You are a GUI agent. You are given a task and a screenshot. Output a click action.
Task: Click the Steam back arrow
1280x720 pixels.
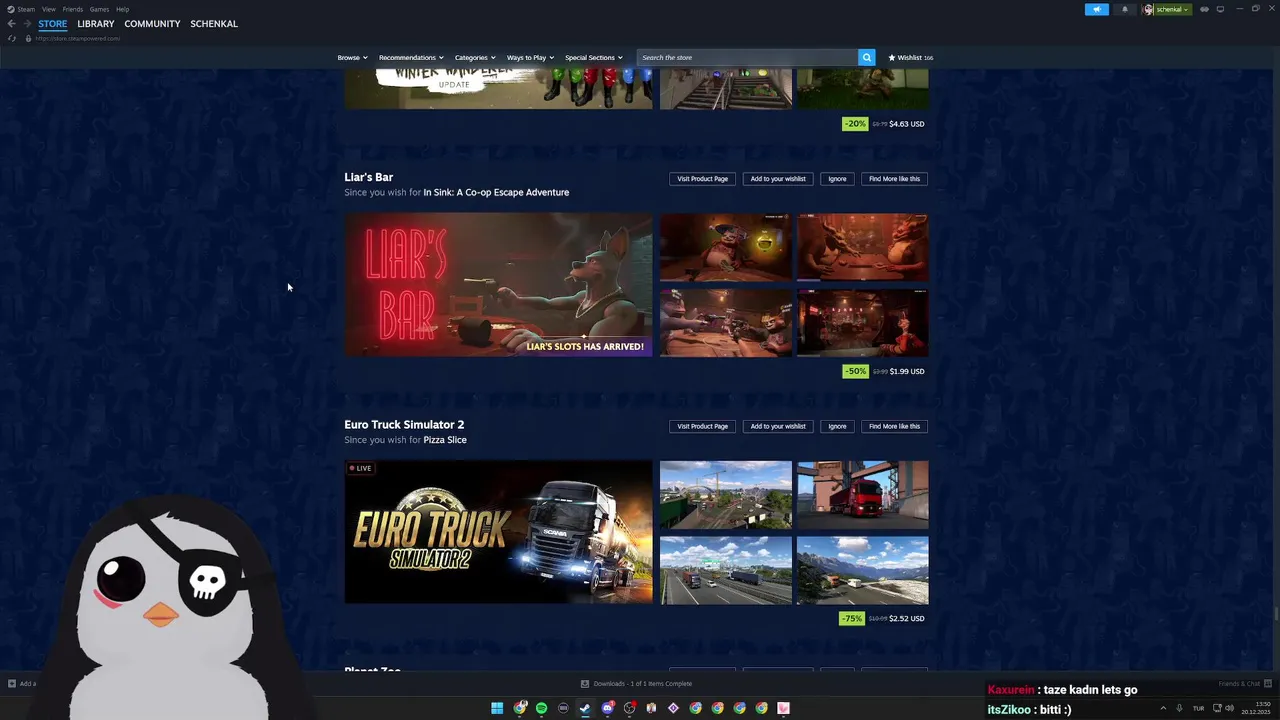[12, 24]
